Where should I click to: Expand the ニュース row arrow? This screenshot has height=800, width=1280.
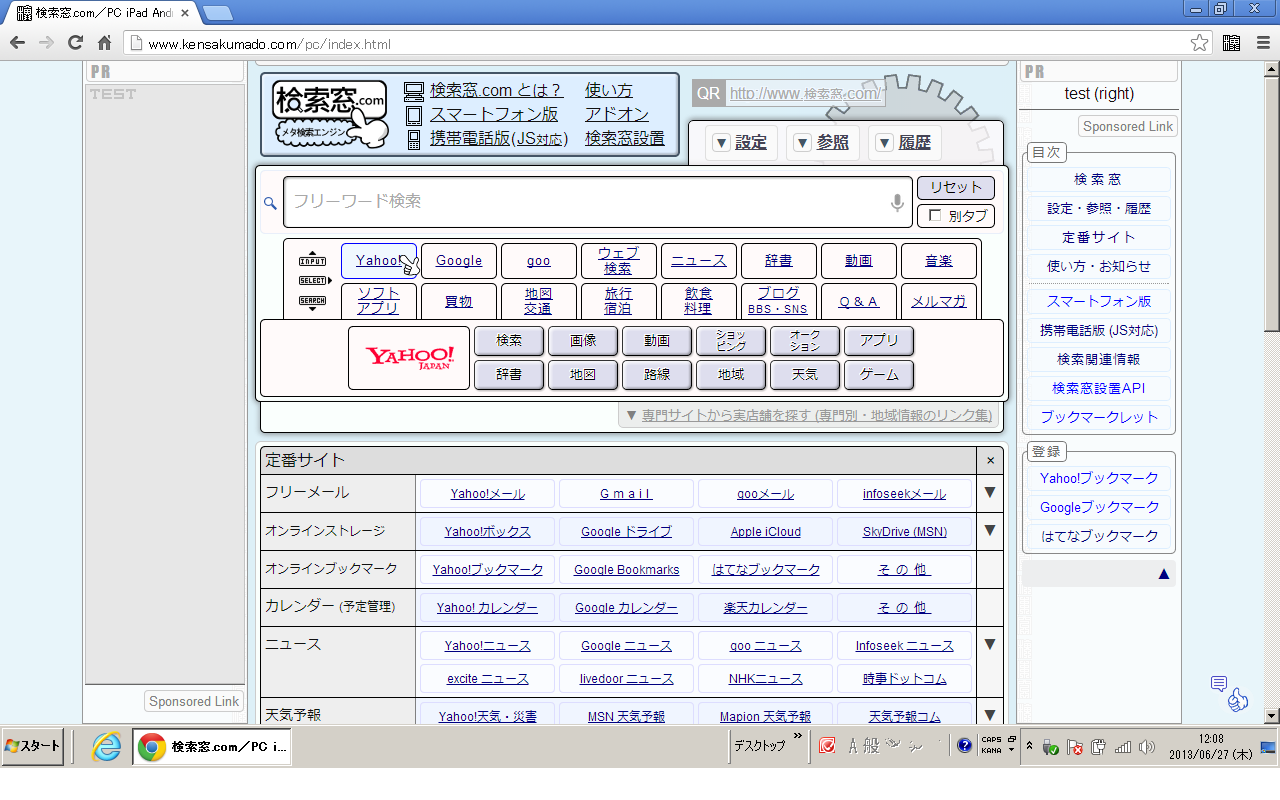990,644
